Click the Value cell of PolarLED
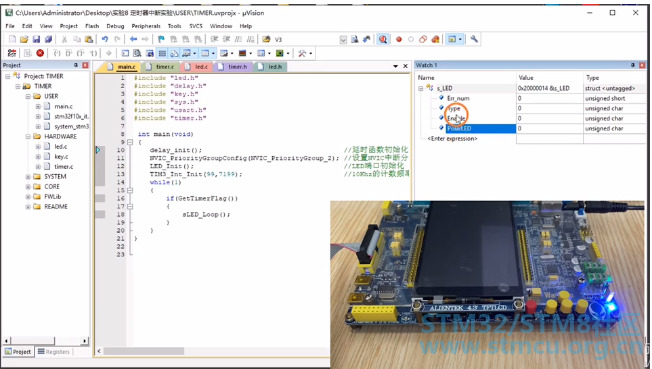Viewport: 652px width, 369px height. [x=550, y=129]
